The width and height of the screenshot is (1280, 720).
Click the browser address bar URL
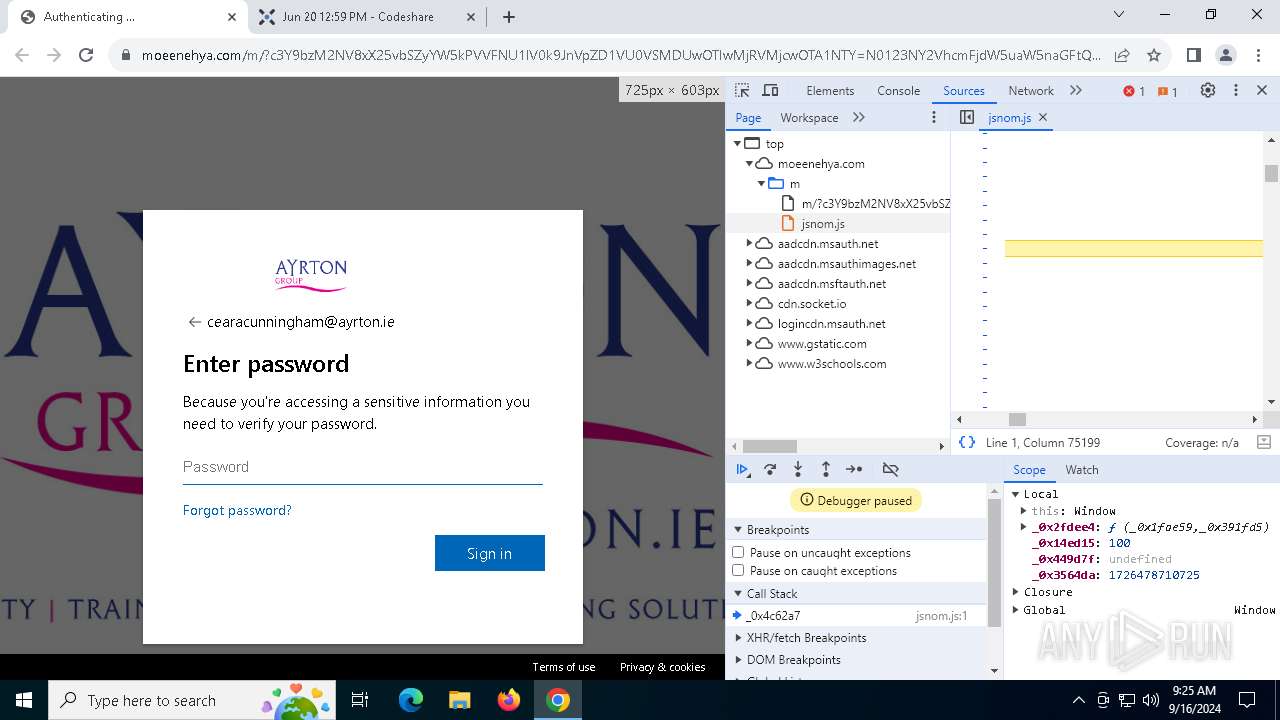pyautogui.click(x=620, y=55)
